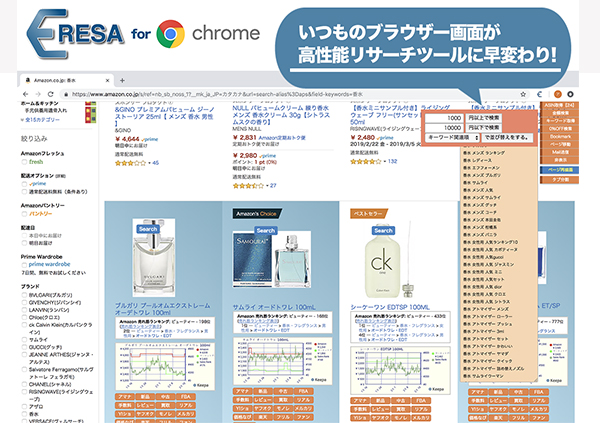The height and width of the screenshot is (423, 600).
Task: Click the タブ分割 sidebar button
Action: click(559, 180)
